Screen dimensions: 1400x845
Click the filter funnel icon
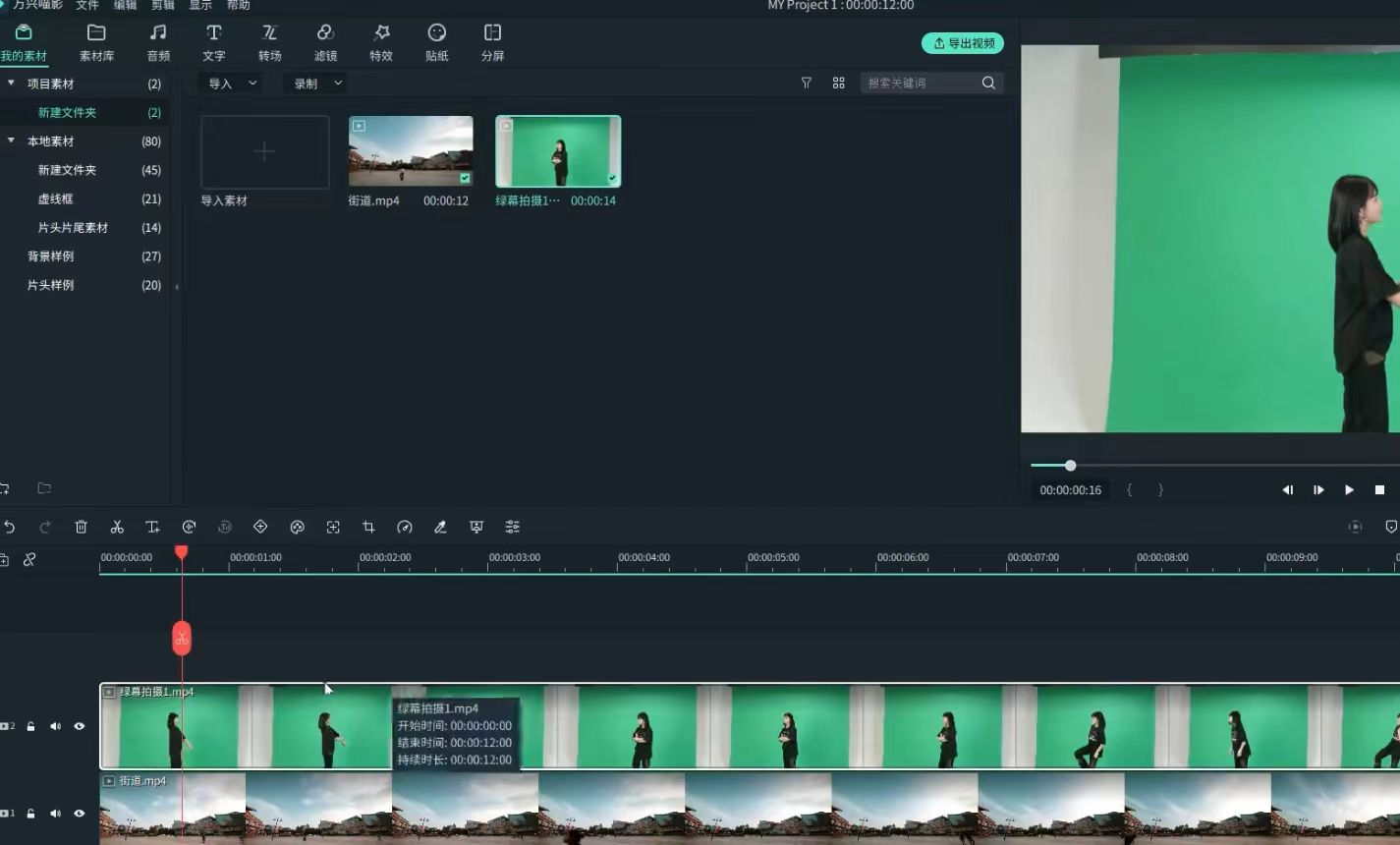(x=807, y=84)
